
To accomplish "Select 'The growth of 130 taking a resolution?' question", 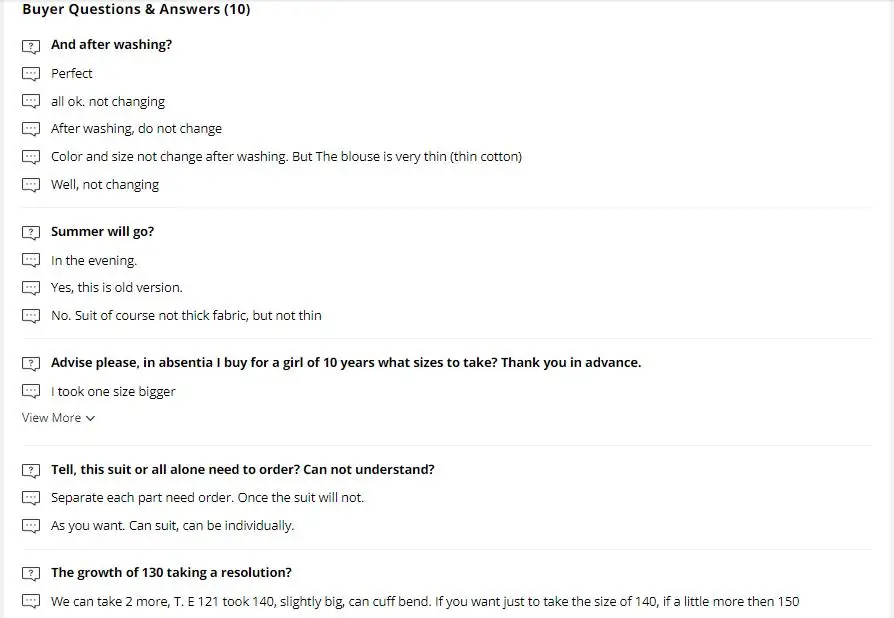I will 171,573.
